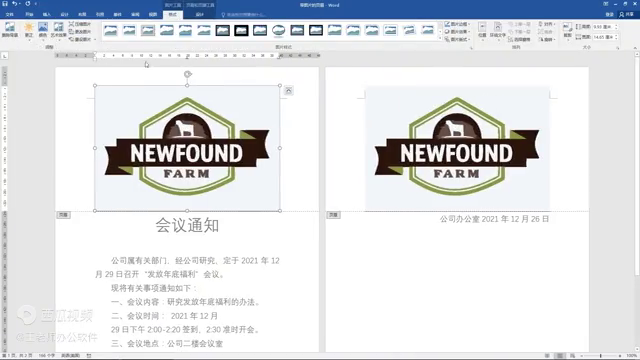The width and height of the screenshot is (640, 360).
Task: Open Header & Footer Tools Design (设计) tab
Action: coord(200,15)
